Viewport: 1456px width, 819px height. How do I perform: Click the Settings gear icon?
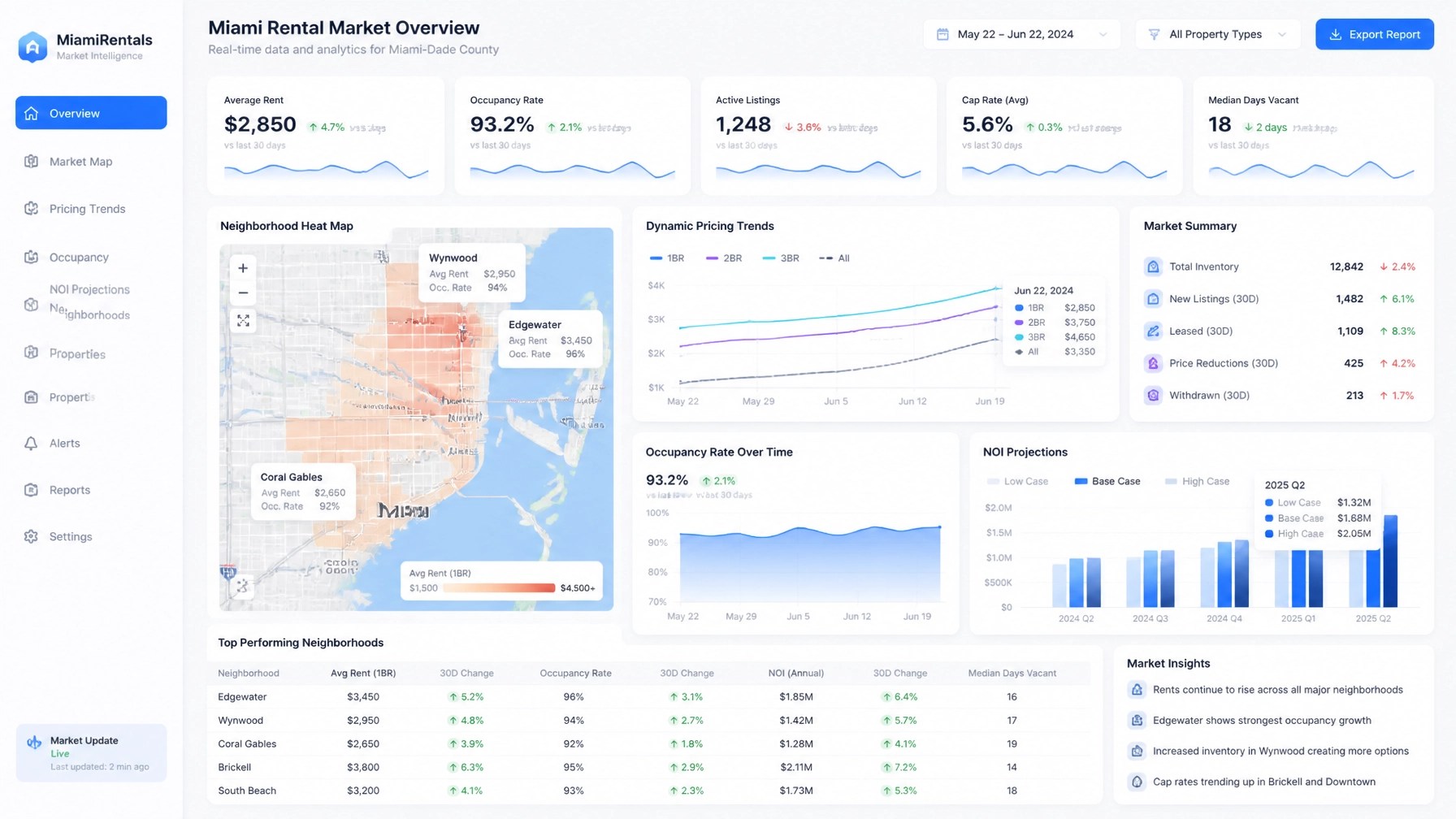(31, 536)
